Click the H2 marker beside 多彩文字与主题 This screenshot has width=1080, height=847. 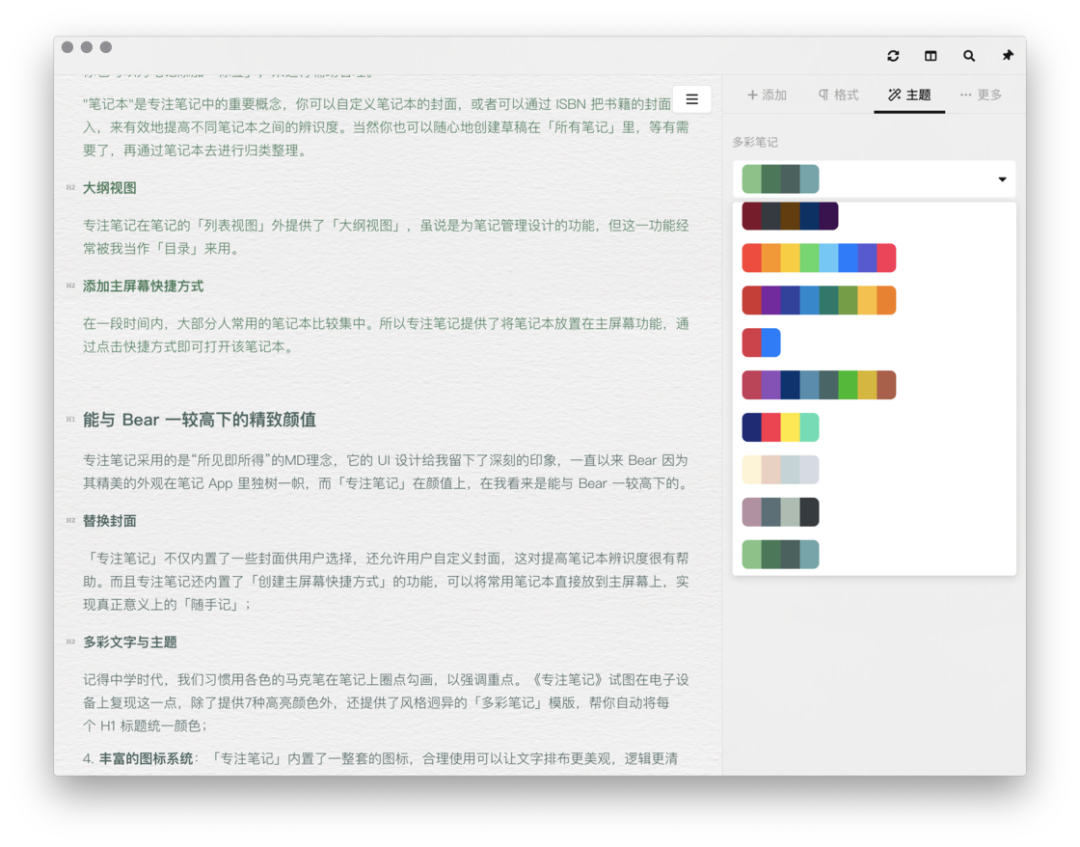point(70,641)
